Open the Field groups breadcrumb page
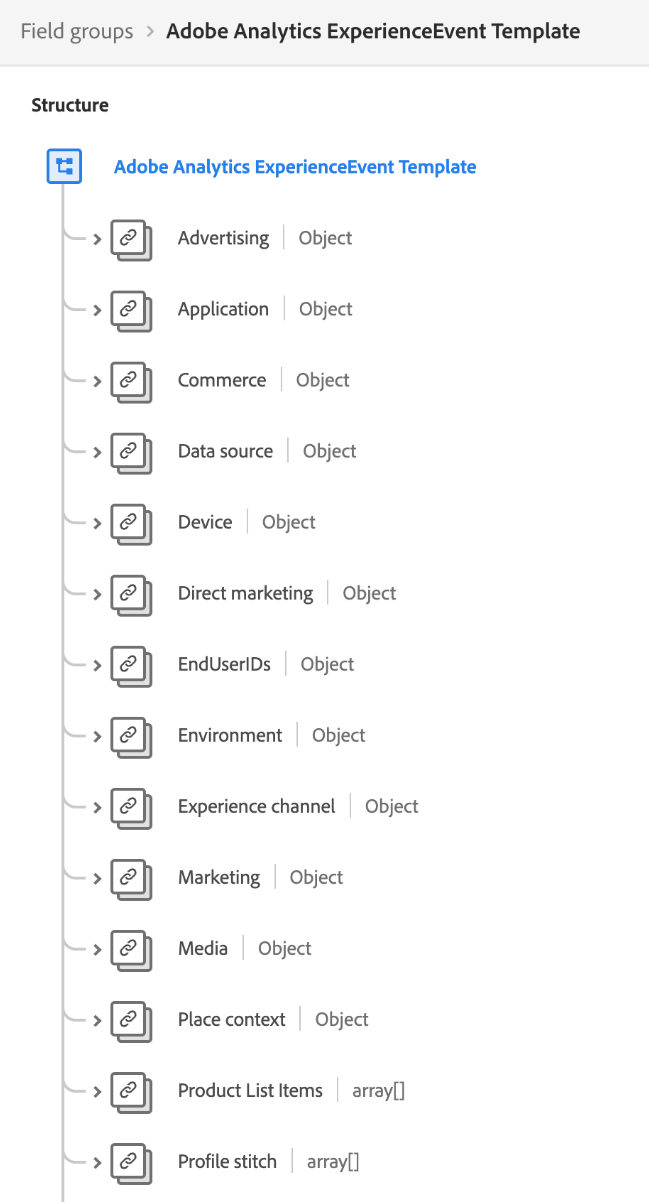Screen dimensions: 649x1204 pyautogui.click(x=76, y=31)
